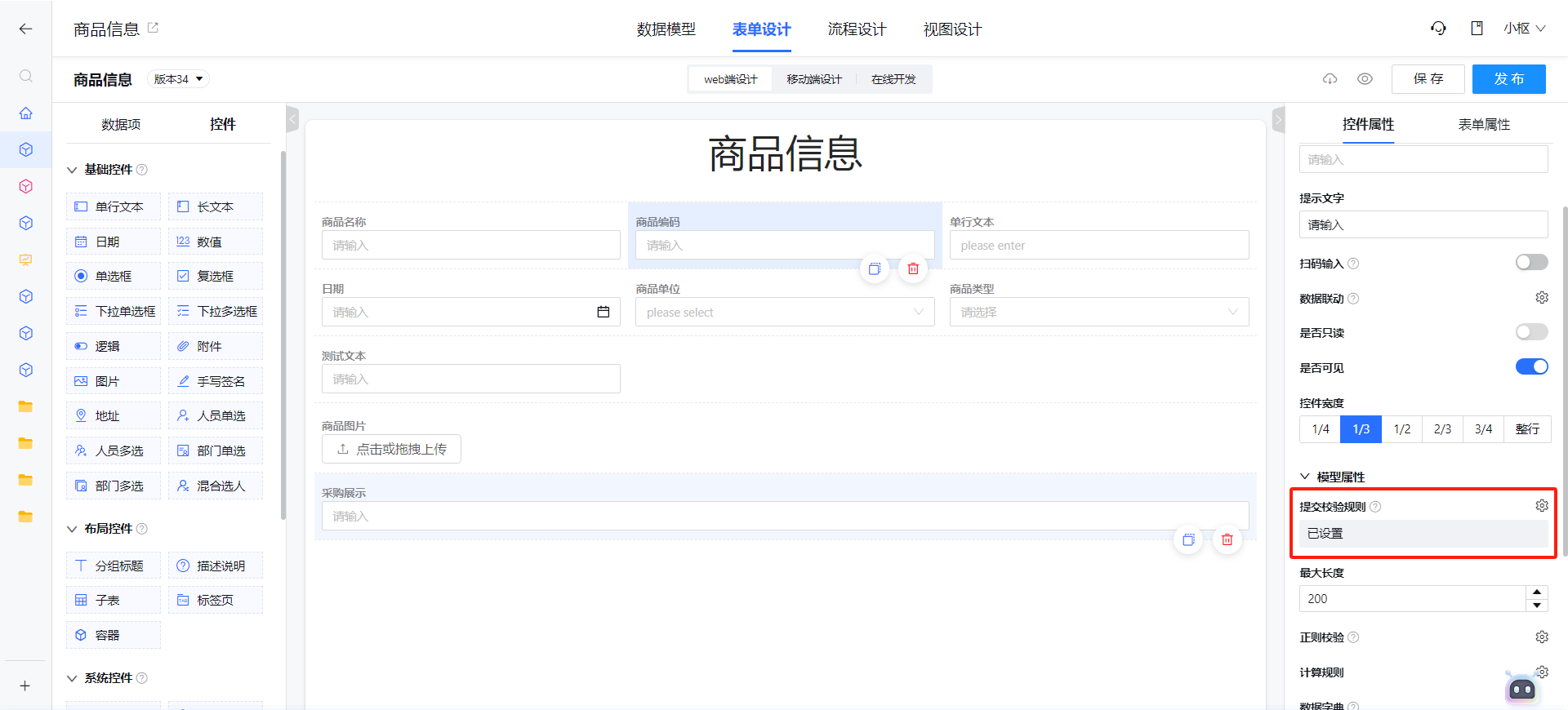Open the pink cube sidebar icon
This screenshot has height=710, width=1568.
point(25,186)
